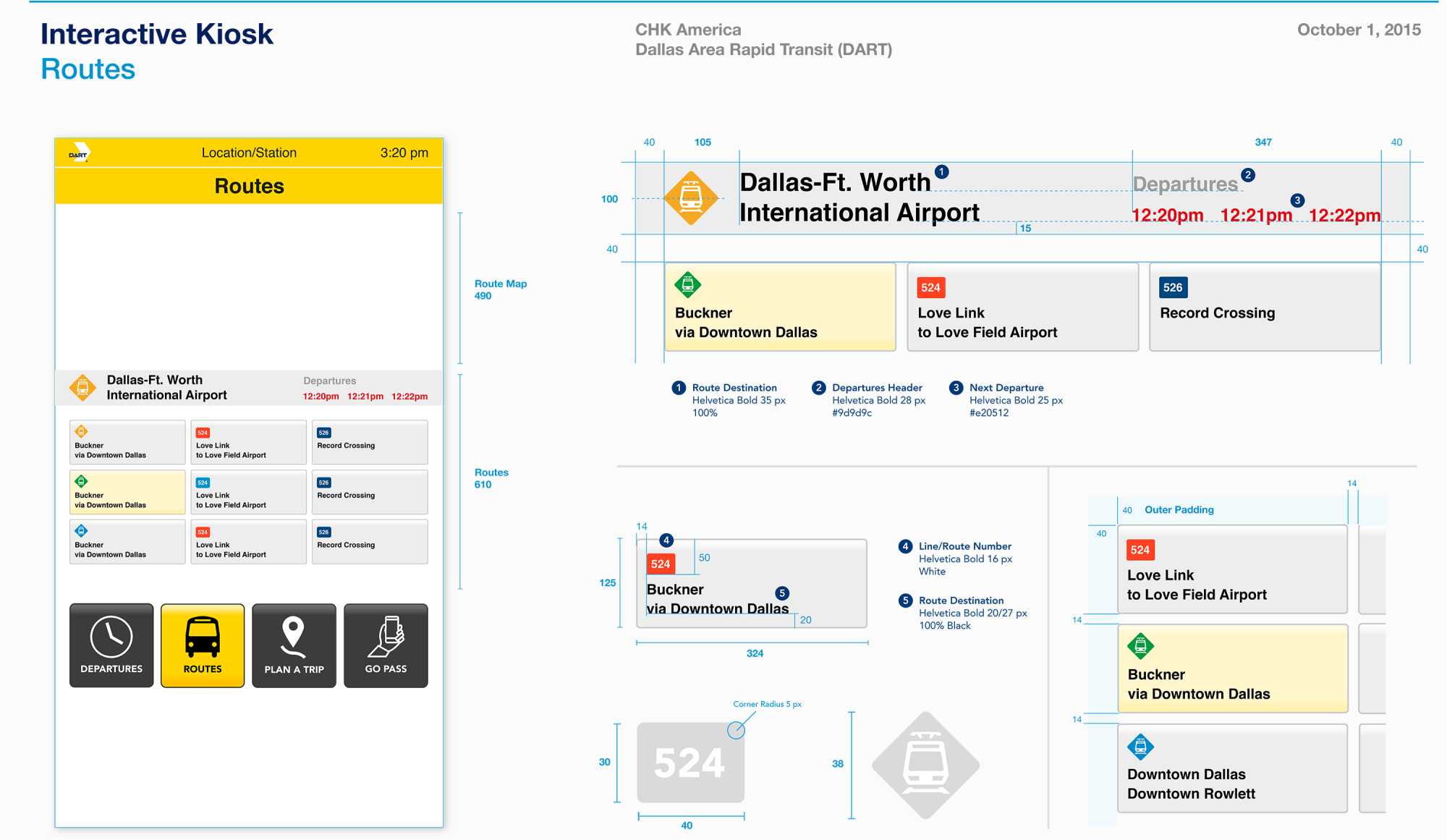Click large red 12:21pm time in spec
The height and width of the screenshot is (840, 1447).
(x=1256, y=216)
